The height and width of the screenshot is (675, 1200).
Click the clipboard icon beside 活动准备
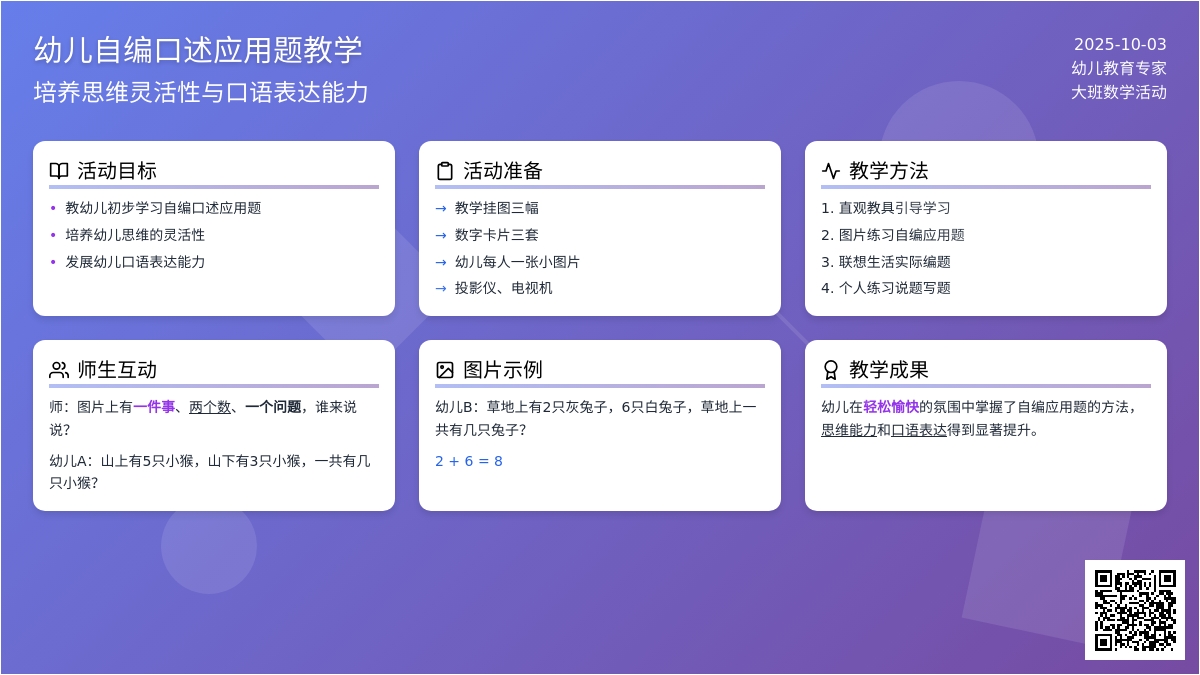(x=445, y=171)
